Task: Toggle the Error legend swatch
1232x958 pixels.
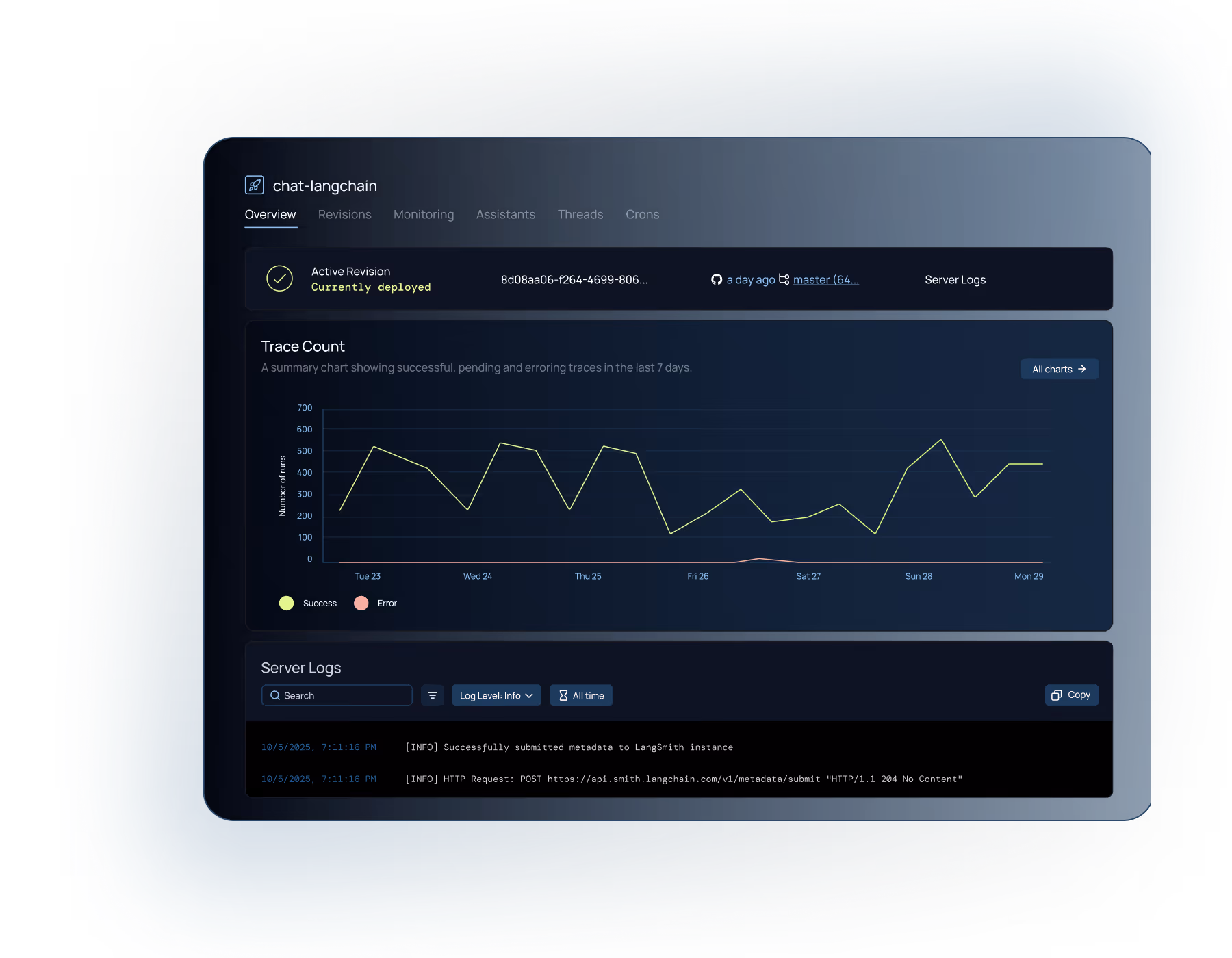Action: (x=361, y=603)
